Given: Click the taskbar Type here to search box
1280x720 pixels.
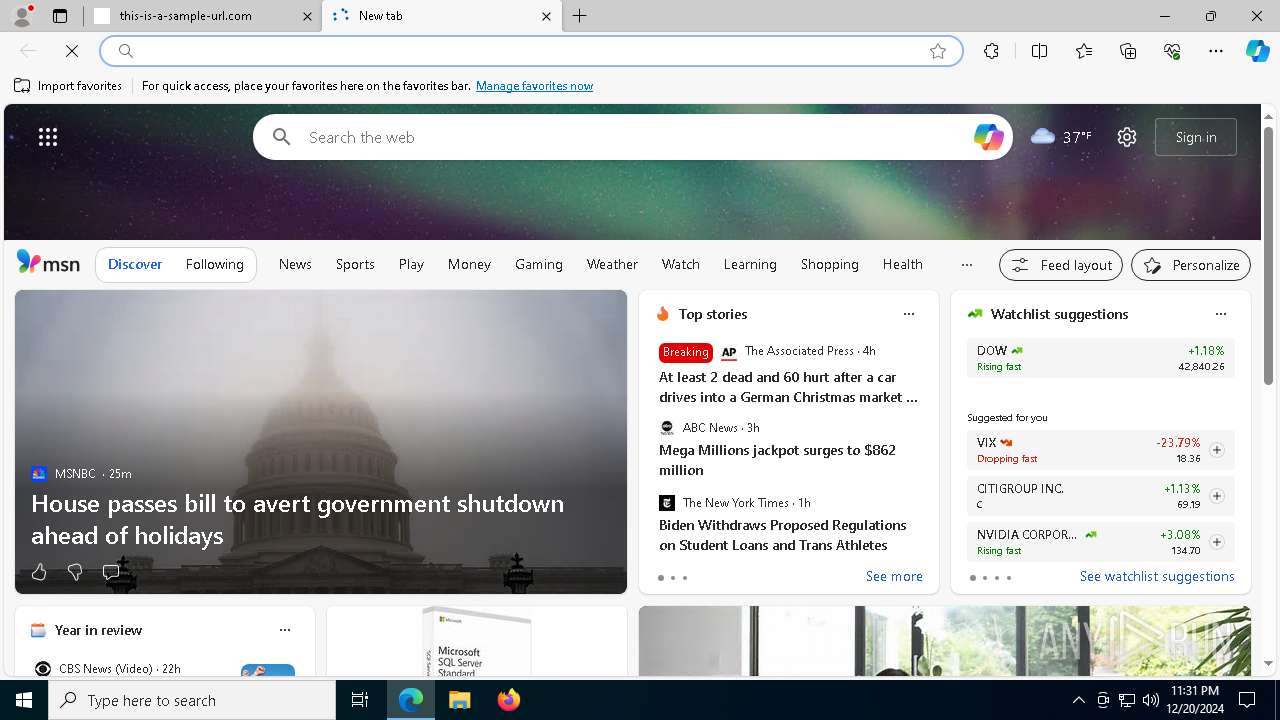Looking at the screenshot, I should (x=192, y=700).
